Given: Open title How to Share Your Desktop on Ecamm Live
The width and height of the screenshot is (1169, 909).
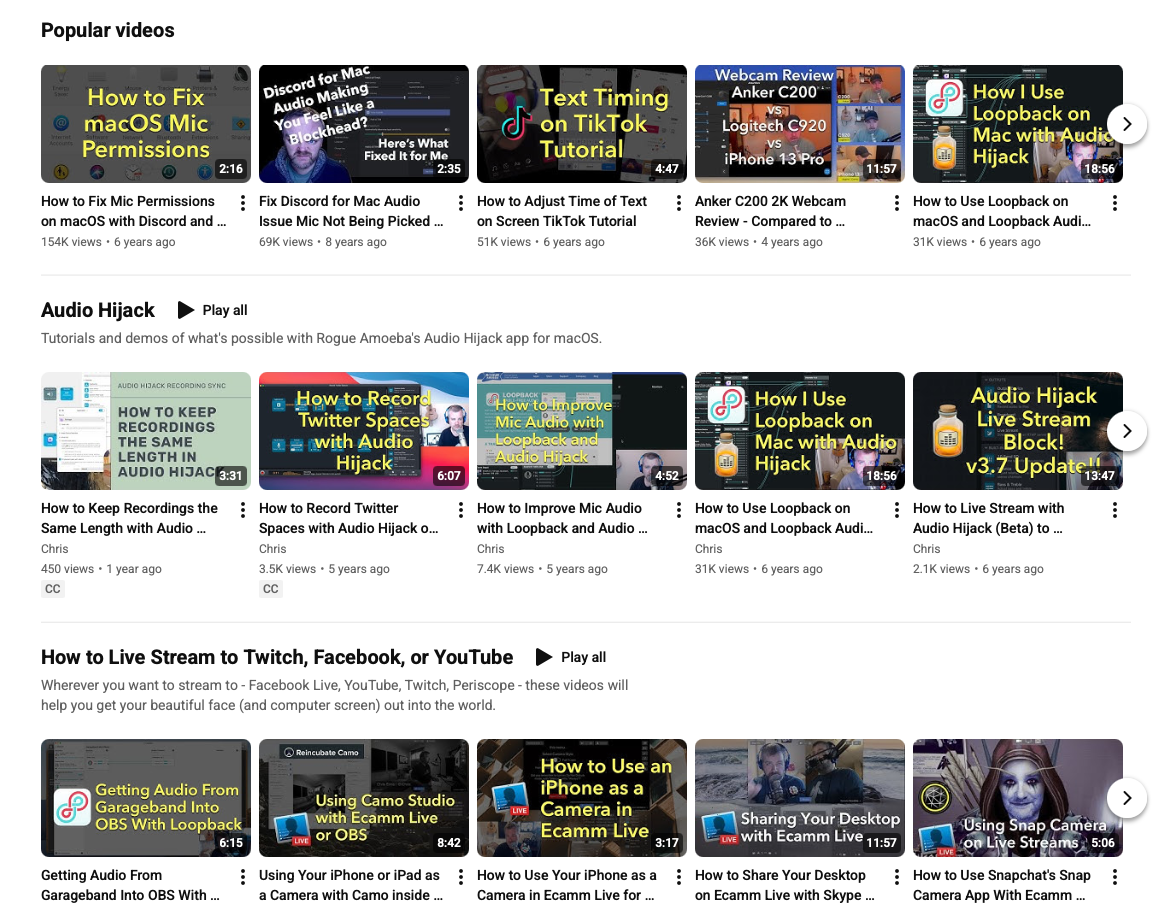Looking at the screenshot, I should click(x=785, y=885).
